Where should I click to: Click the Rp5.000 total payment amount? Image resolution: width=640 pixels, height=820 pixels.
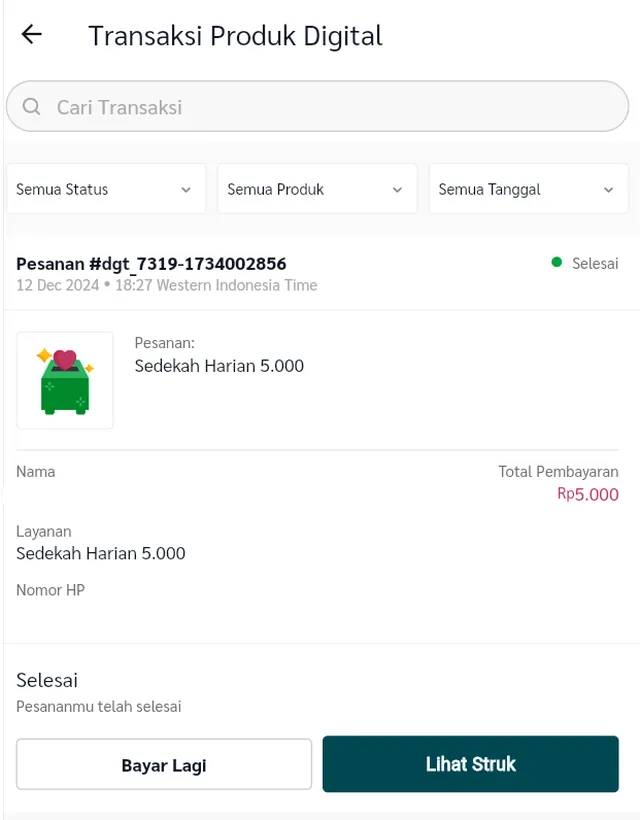tap(588, 494)
